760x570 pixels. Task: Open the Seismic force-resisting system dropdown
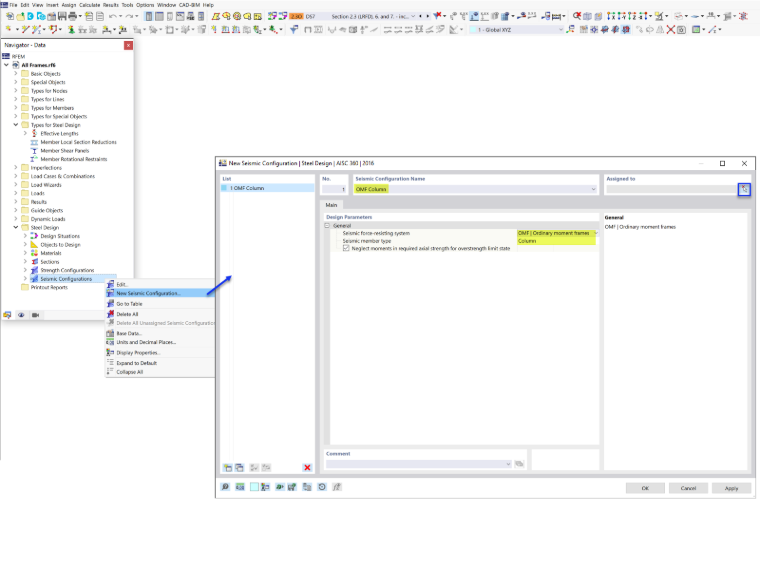pos(596,233)
